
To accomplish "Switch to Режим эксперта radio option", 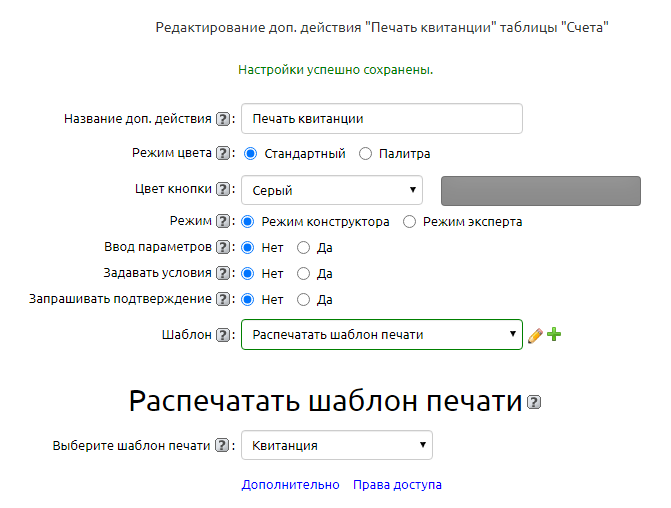I will (409, 222).
